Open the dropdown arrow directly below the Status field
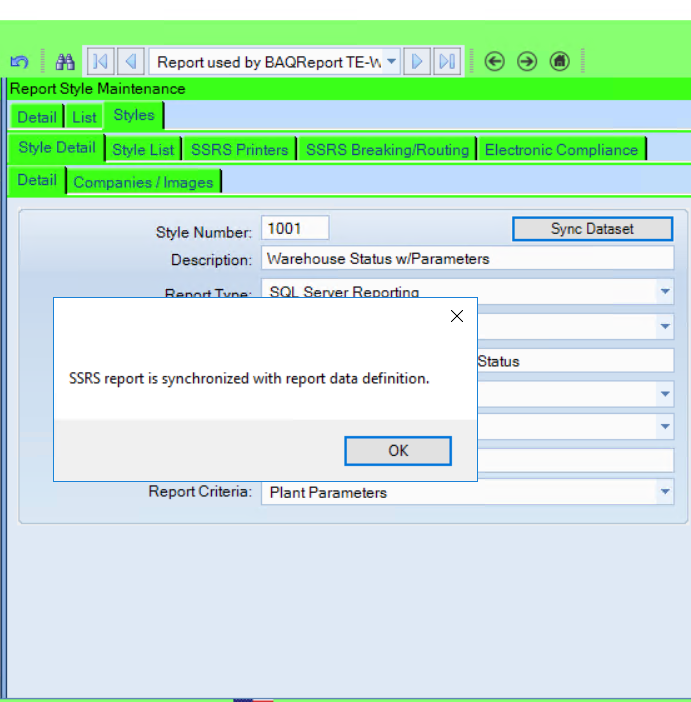Screen dimensions: 691x702 coord(665,394)
